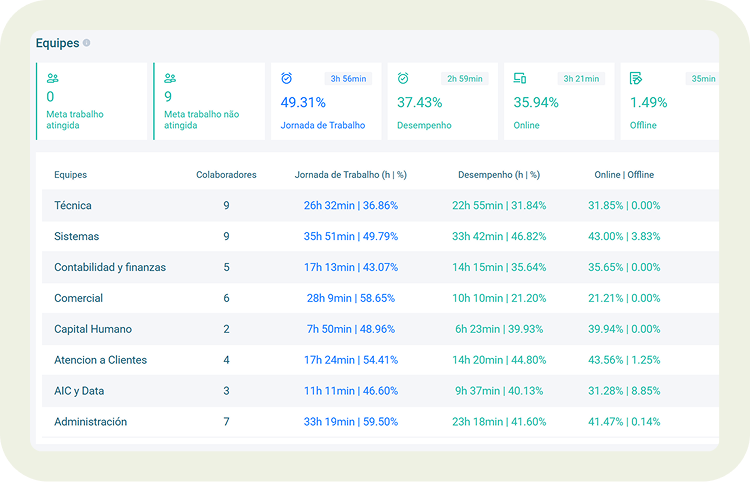Select Atencion a Clientes team

coord(100,360)
